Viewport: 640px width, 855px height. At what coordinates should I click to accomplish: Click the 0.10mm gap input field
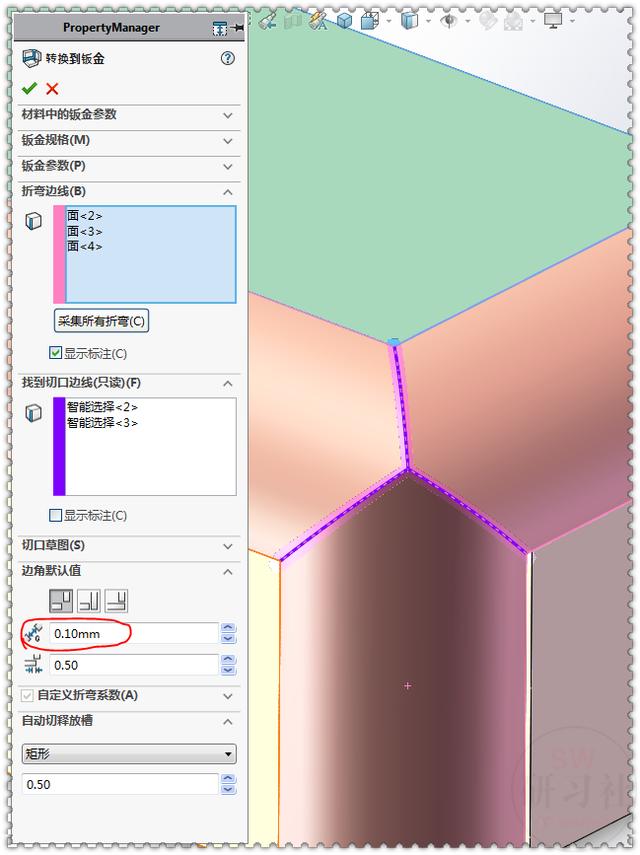(x=134, y=633)
